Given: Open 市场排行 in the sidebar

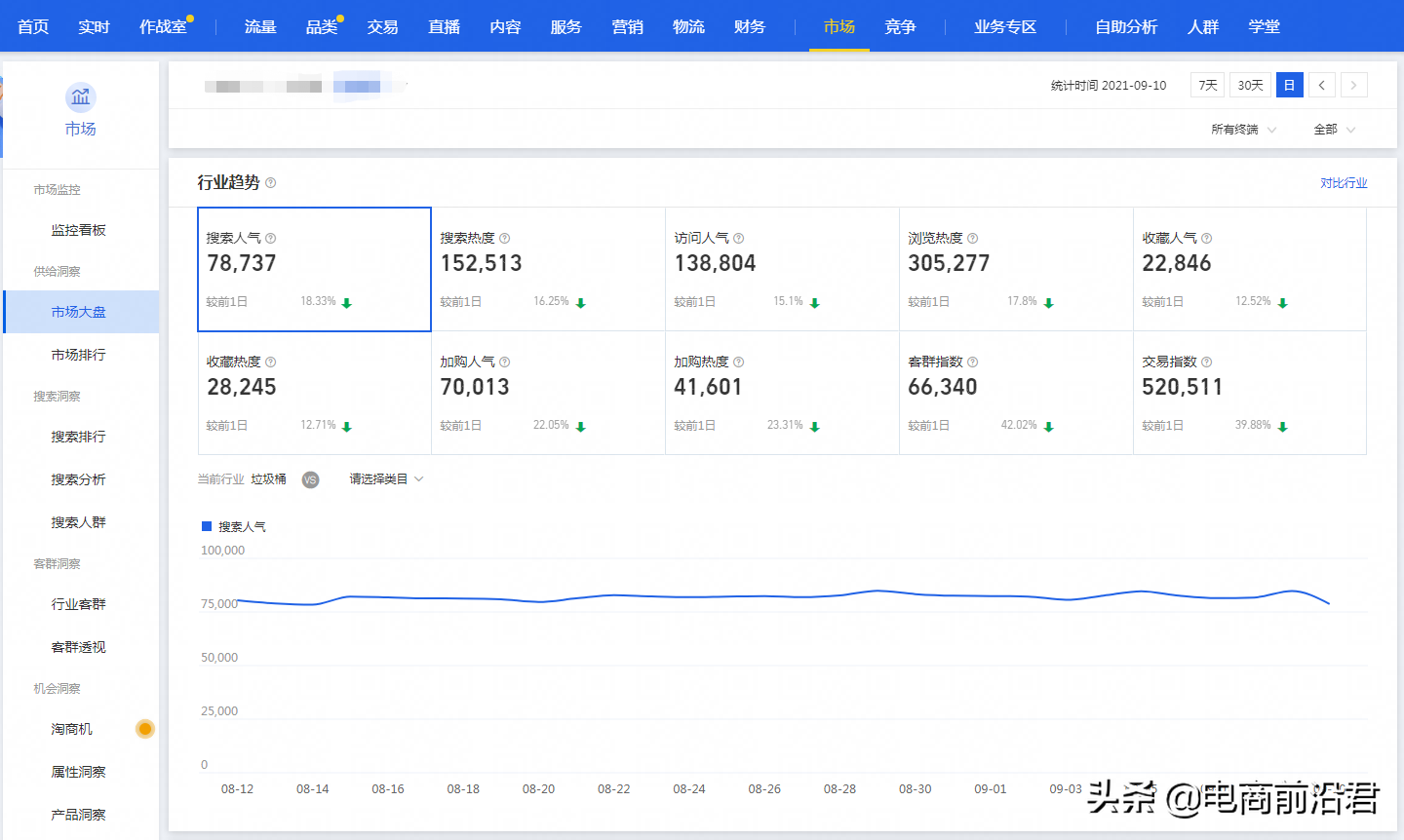Looking at the screenshot, I should [x=79, y=355].
